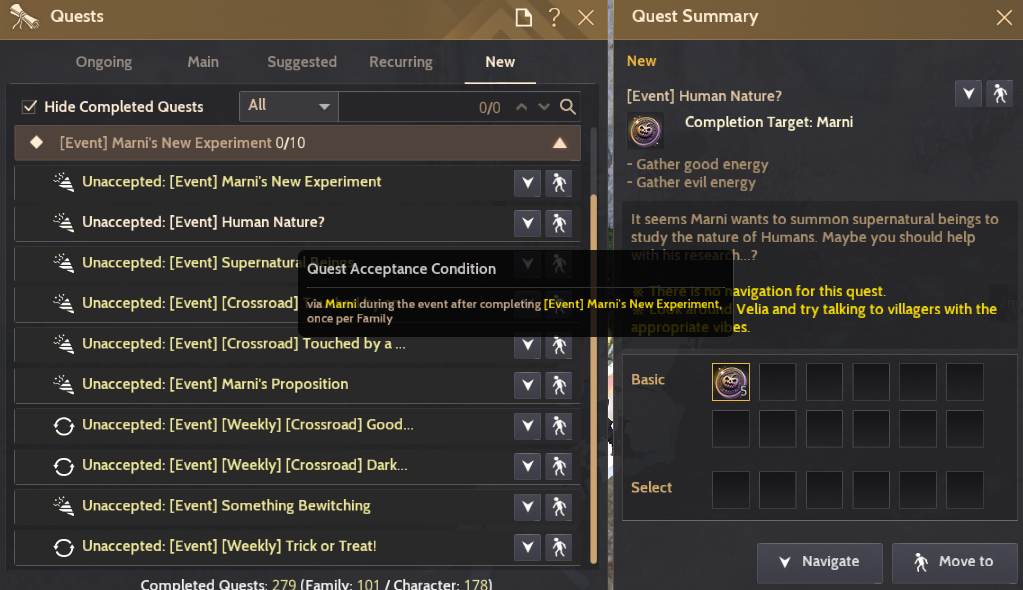
Task: Click the document page icon in Quests header
Action: click(523, 17)
